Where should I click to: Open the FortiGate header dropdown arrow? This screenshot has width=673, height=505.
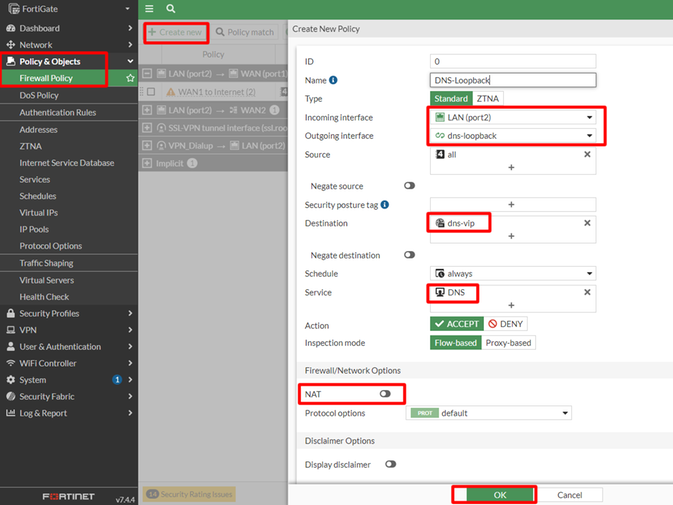[127, 9]
